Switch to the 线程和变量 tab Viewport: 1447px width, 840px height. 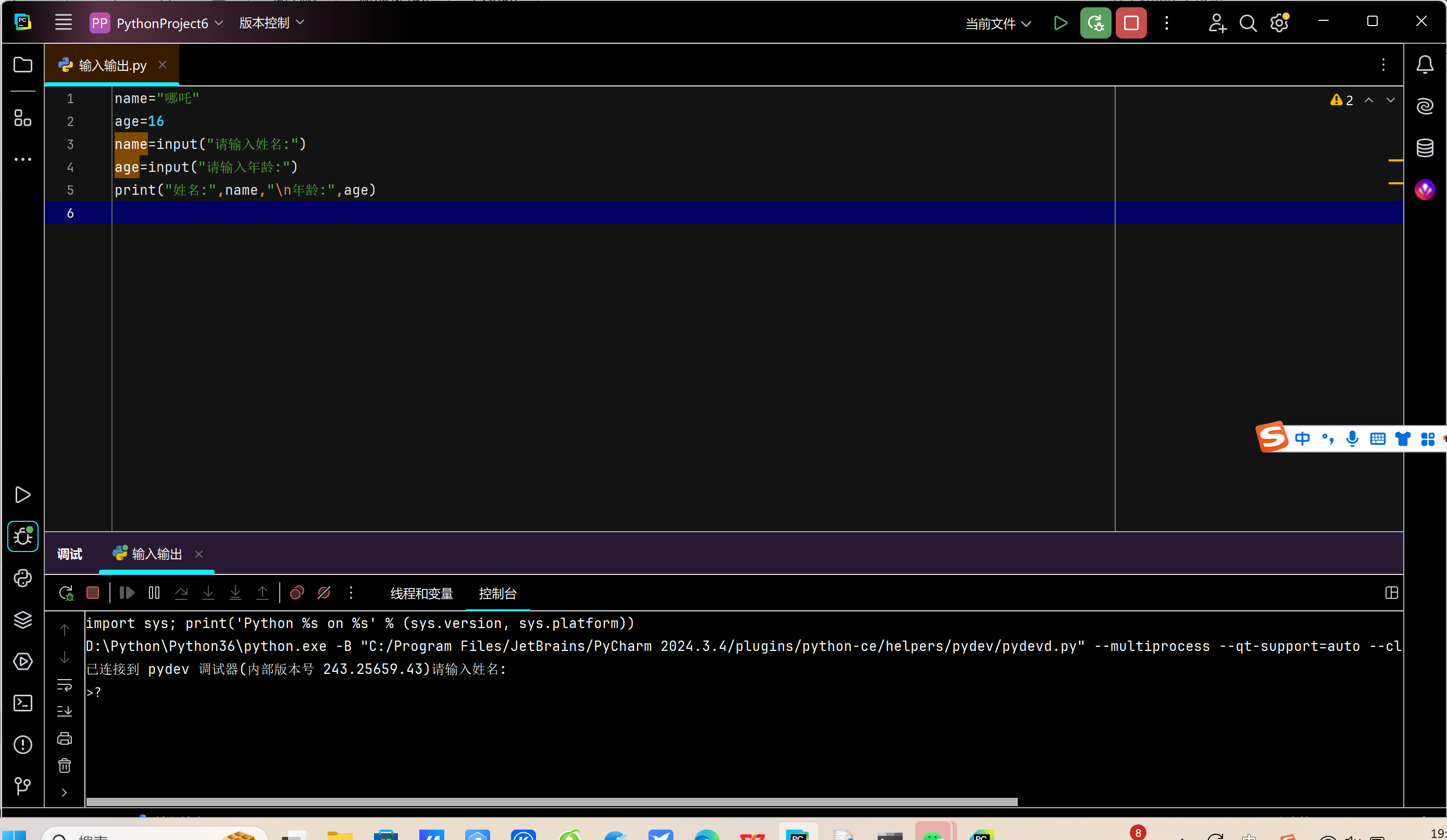[x=421, y=593]
